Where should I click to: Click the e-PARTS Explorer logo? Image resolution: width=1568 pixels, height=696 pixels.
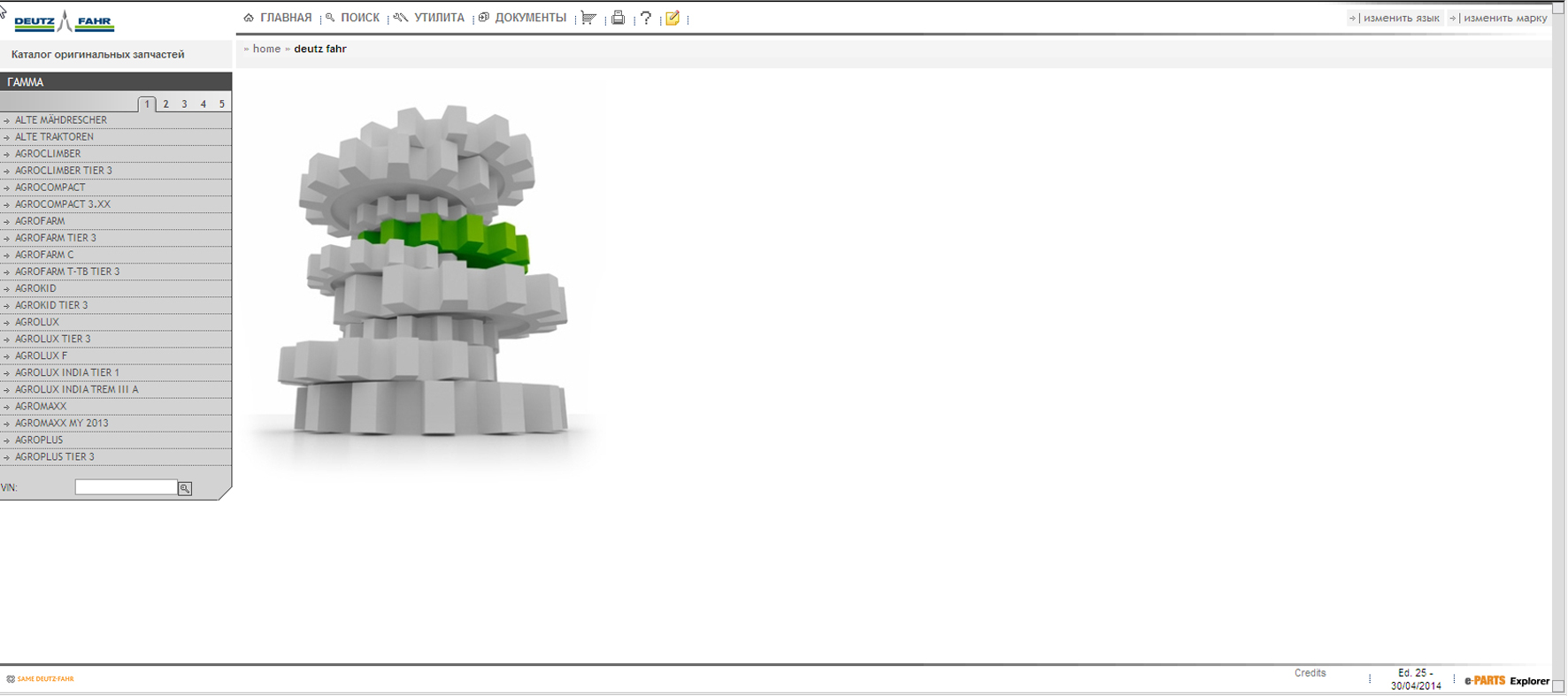click(1506, 681)
